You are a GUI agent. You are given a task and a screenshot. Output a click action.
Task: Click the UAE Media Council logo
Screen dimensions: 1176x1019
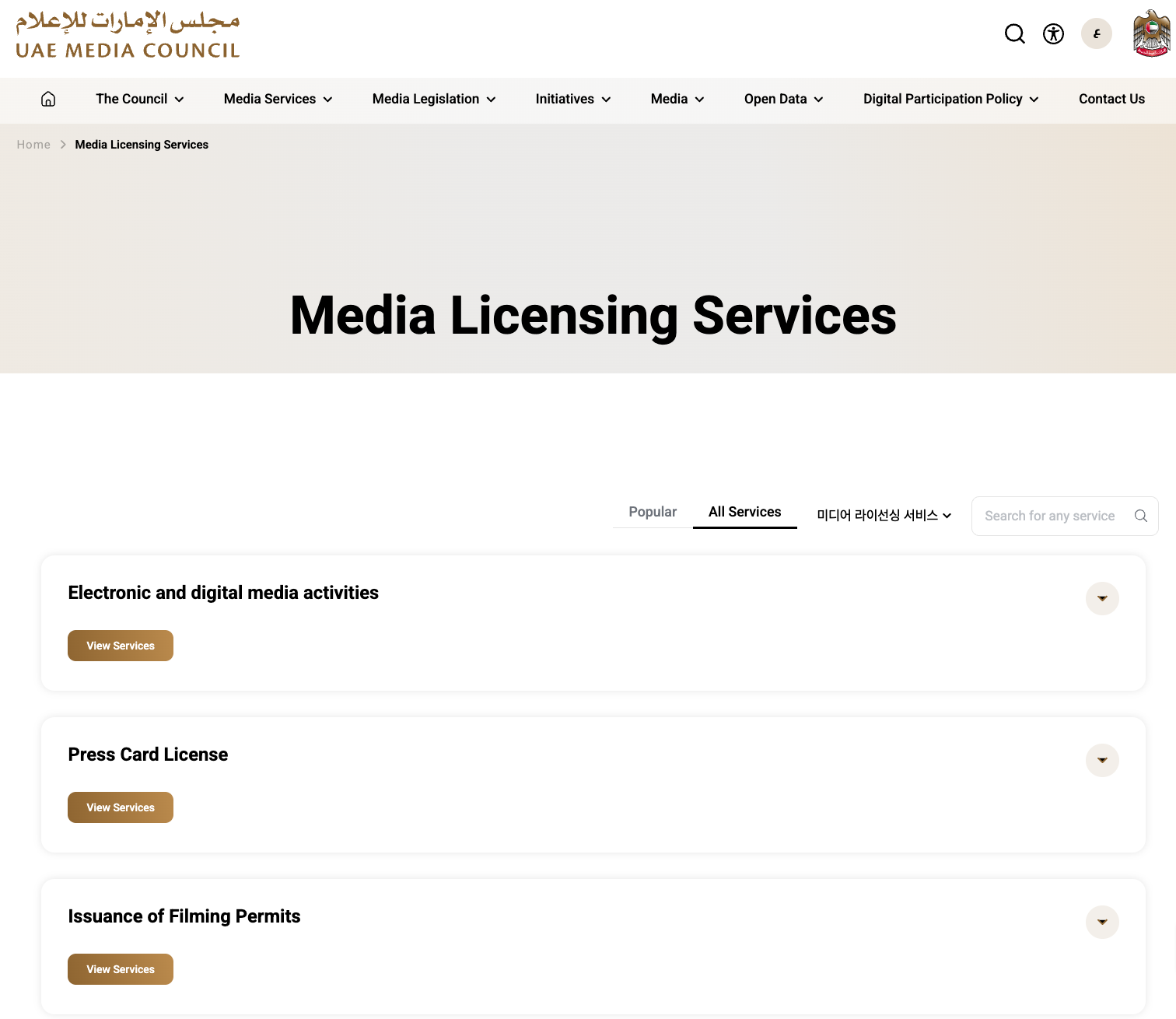click(128, 35)
